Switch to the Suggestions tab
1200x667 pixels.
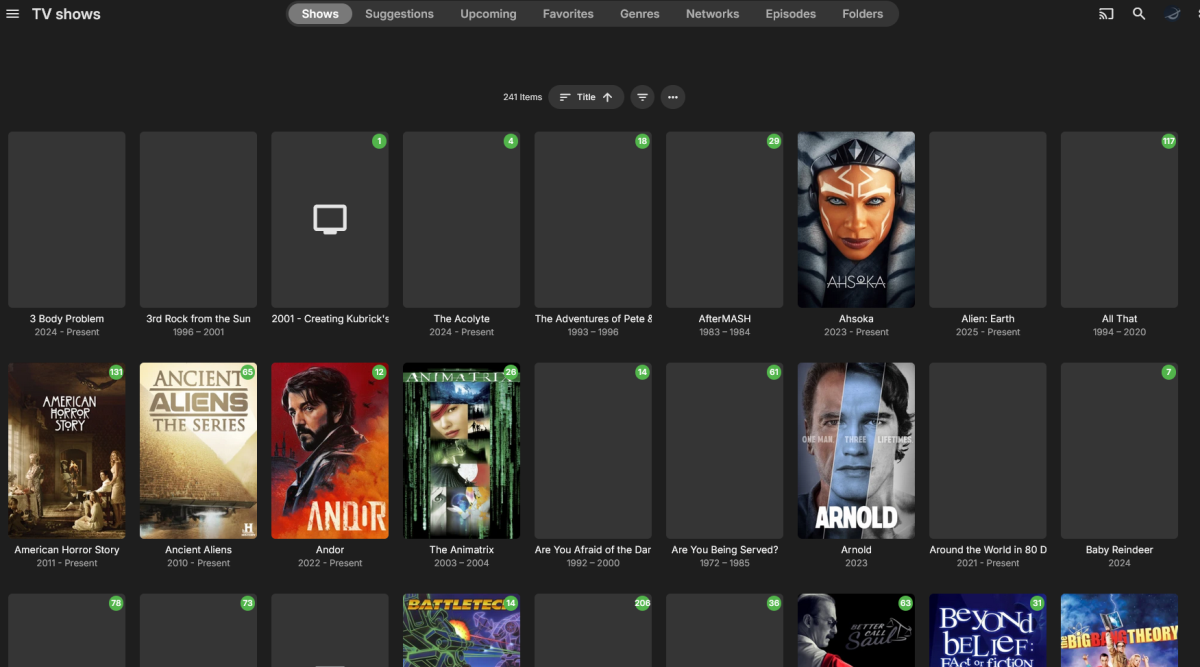click(x=399, y=14)
